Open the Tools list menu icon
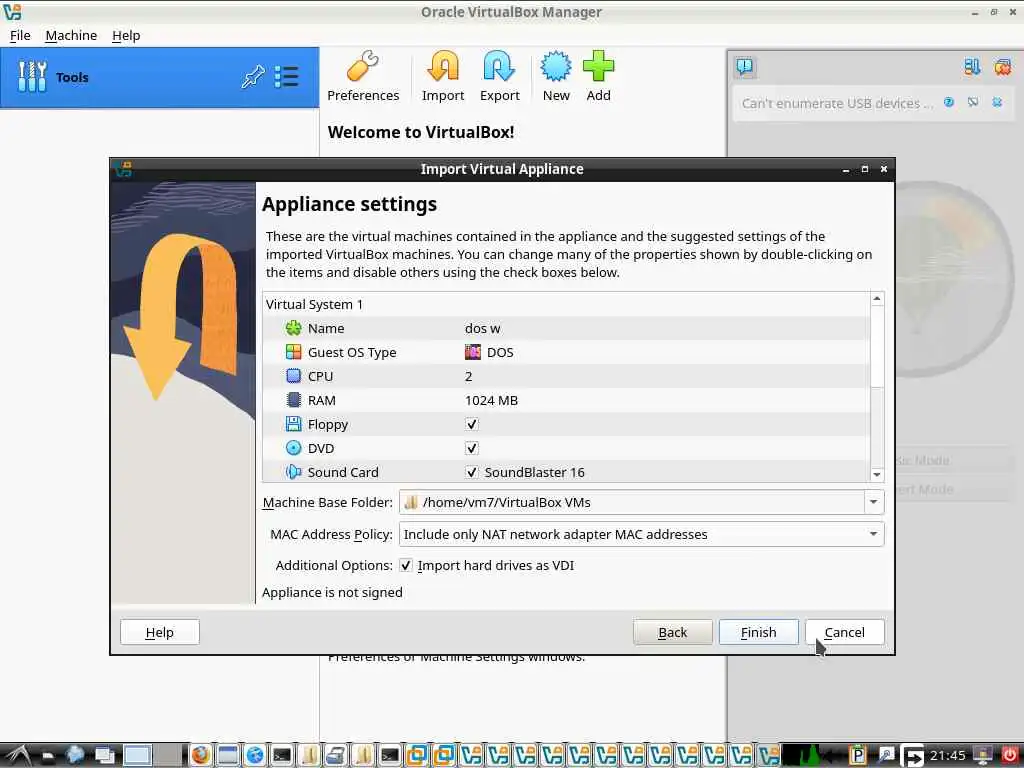 pyautogui.click(x=286, y=77)
